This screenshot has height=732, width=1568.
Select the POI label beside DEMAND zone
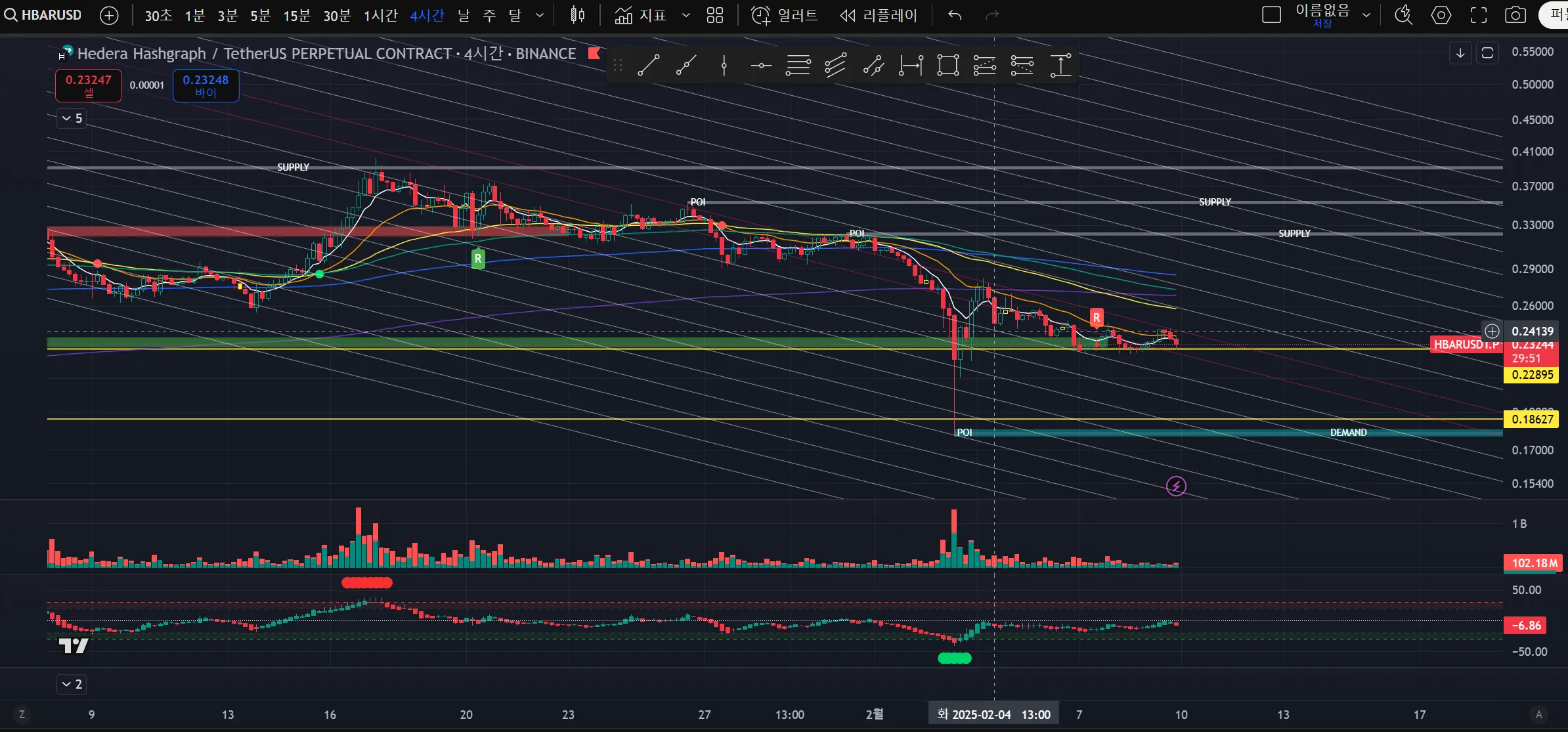[964, 433]
